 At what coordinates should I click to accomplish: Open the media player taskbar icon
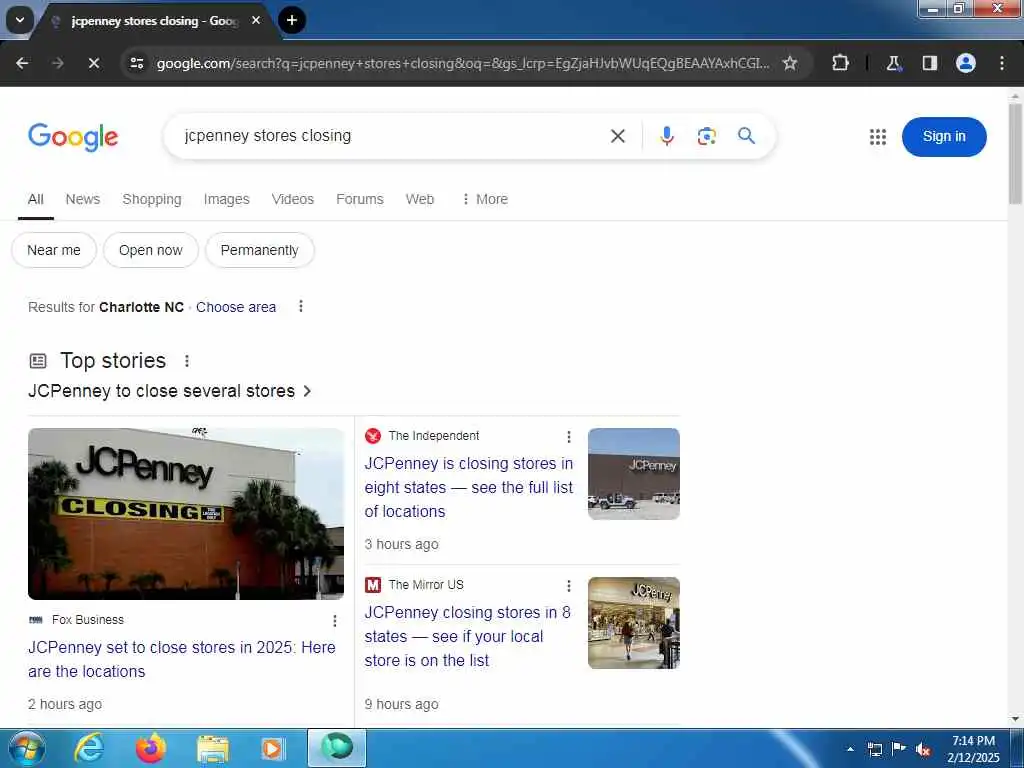point(272,749)
